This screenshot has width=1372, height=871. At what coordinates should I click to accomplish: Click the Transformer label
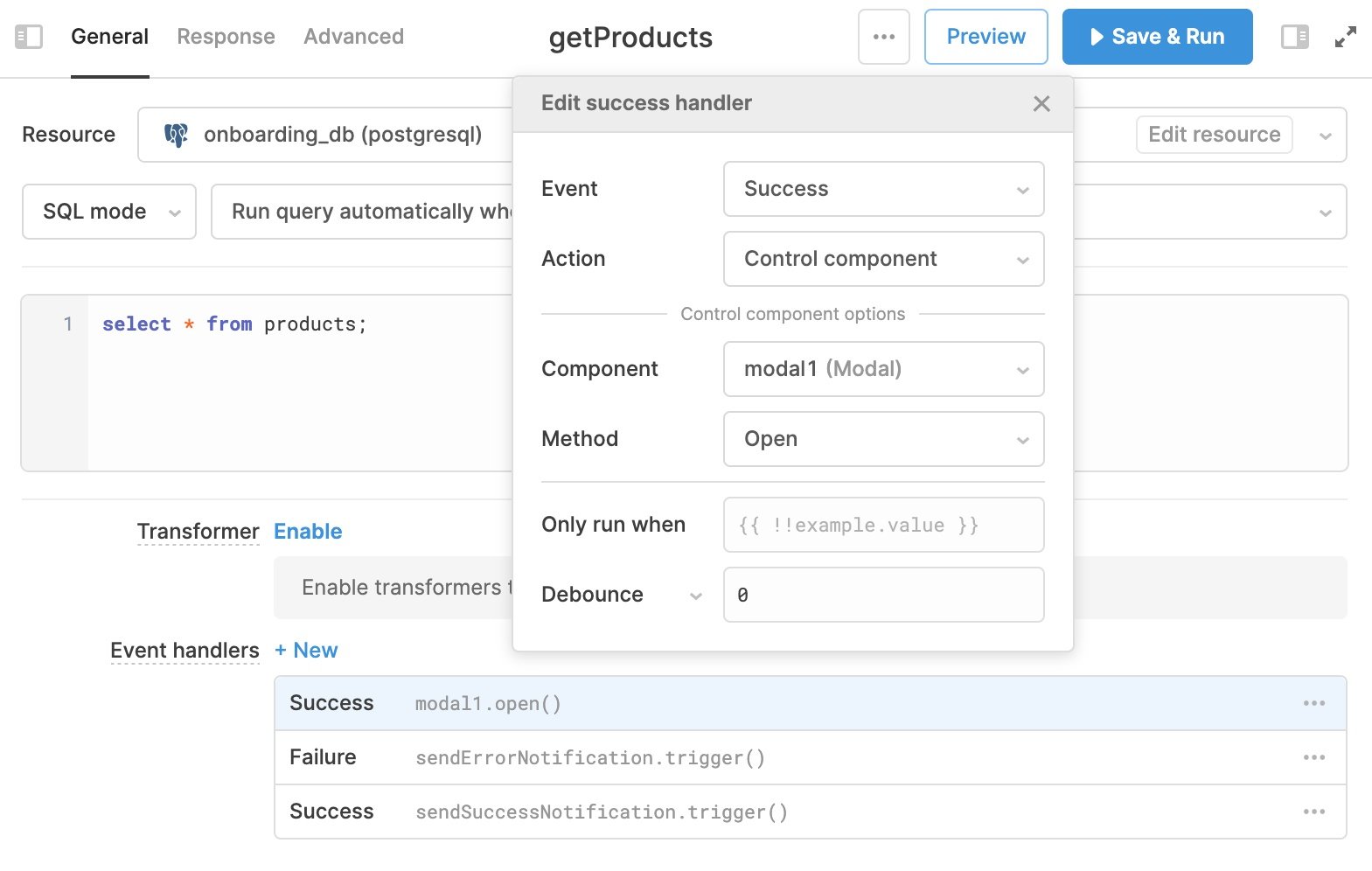pyautogui.click(x=198, y=532)
